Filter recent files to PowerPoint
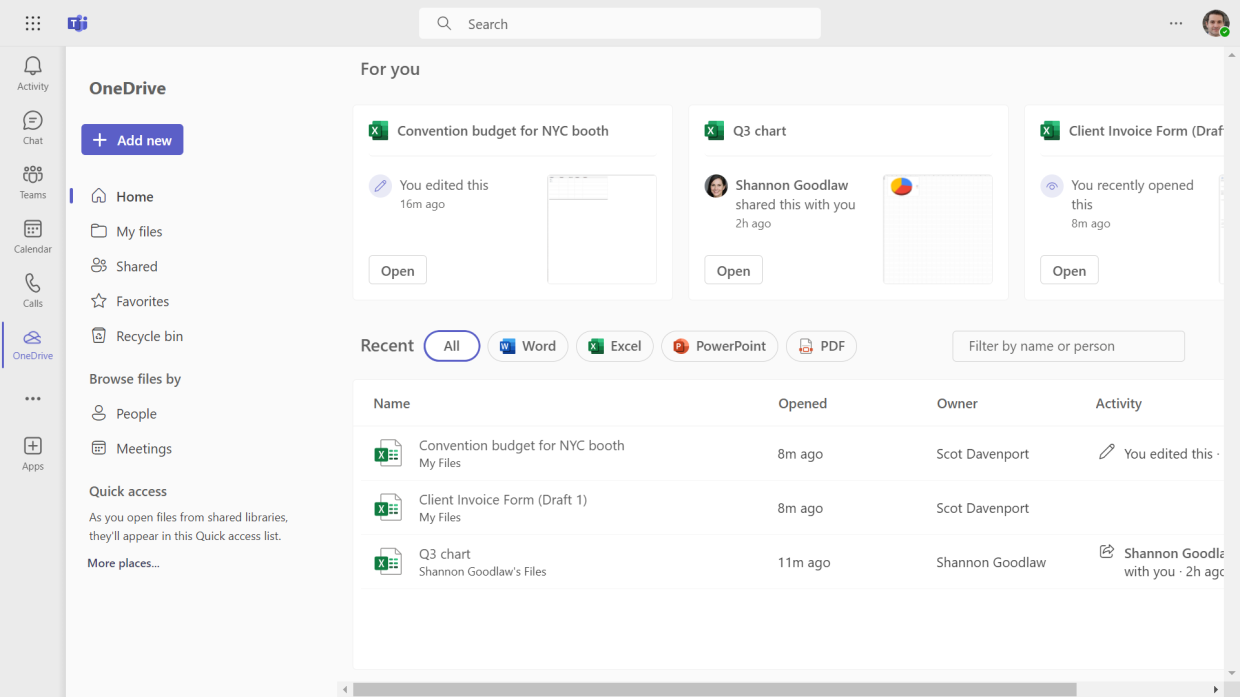 pyautogui.click(x=719, y=346)
